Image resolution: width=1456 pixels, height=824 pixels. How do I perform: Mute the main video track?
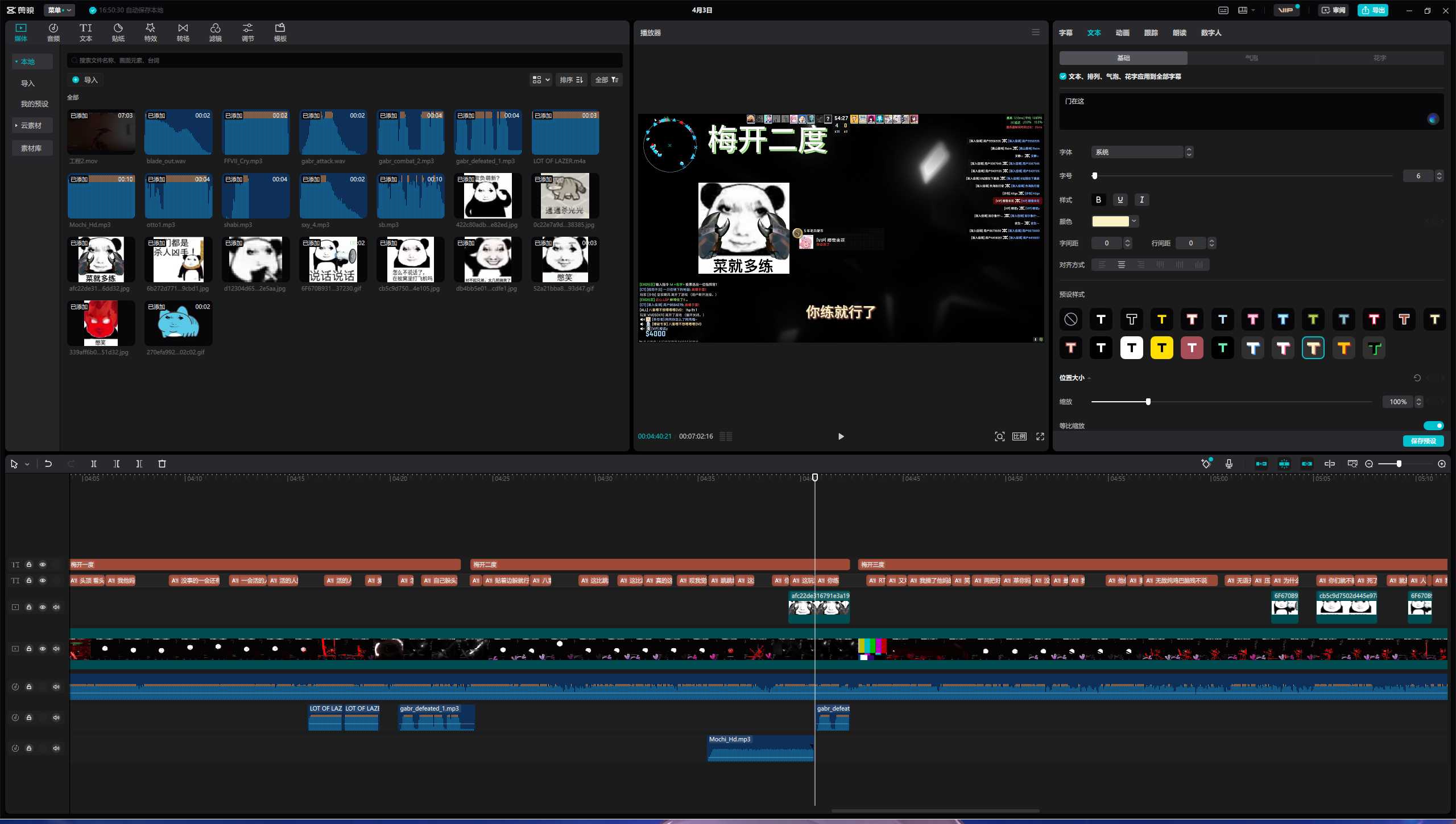[x=56, y=649]
